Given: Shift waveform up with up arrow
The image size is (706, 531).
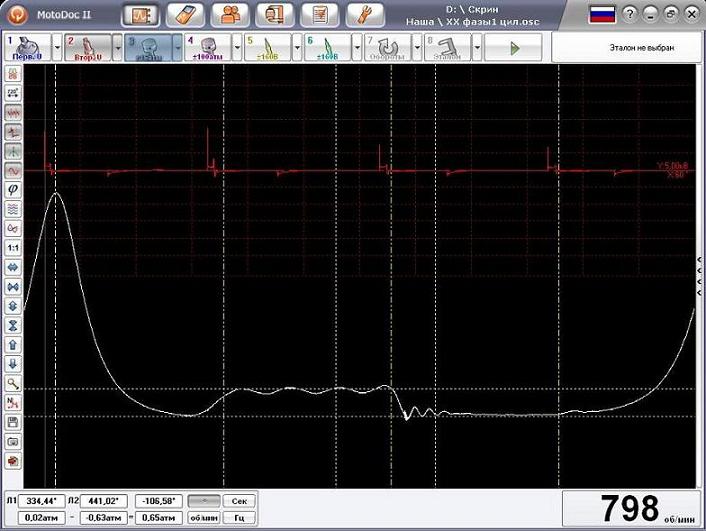Looking at the screenshot, I should (13, 345).
